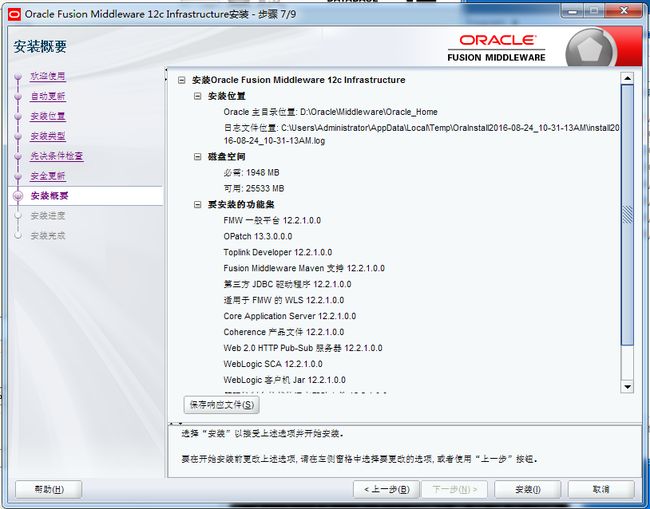This screenshot has width=650, height=509.
Task: Select the Core Application Server 12.2.1.0.0 row
Action: pyautogui.click(x=290, y=316)
